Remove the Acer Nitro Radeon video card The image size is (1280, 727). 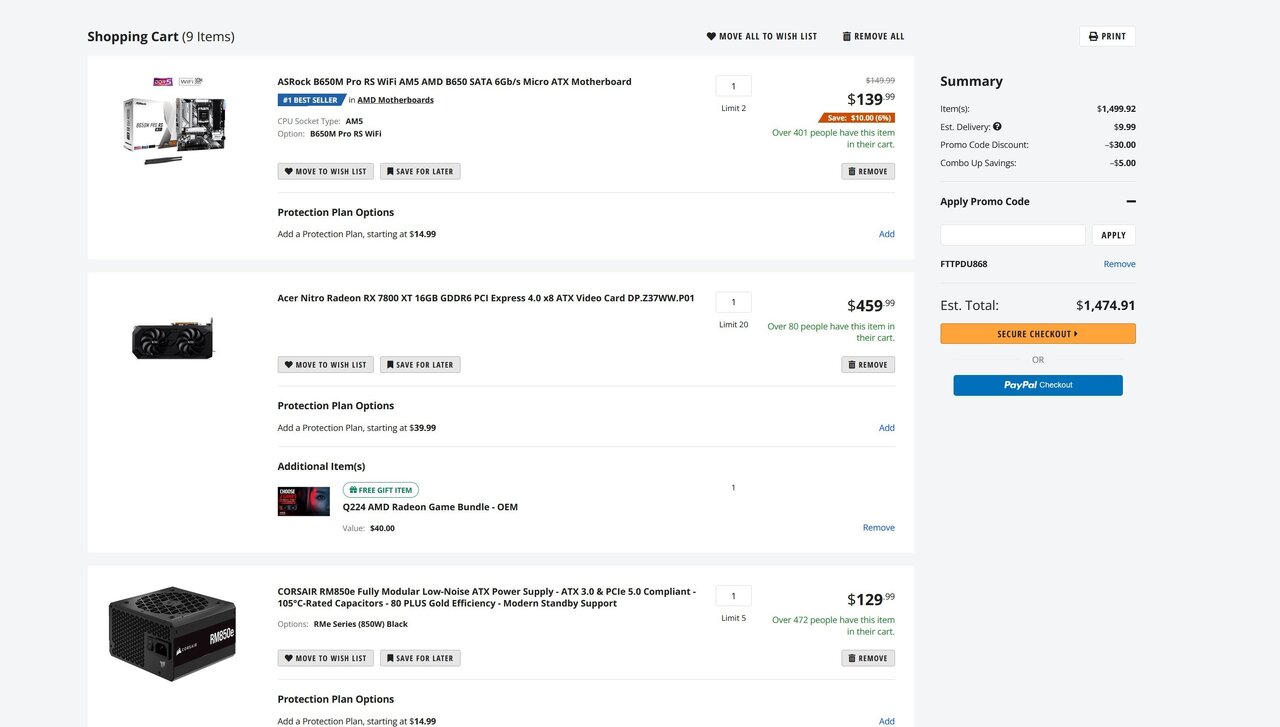(867, 365)
